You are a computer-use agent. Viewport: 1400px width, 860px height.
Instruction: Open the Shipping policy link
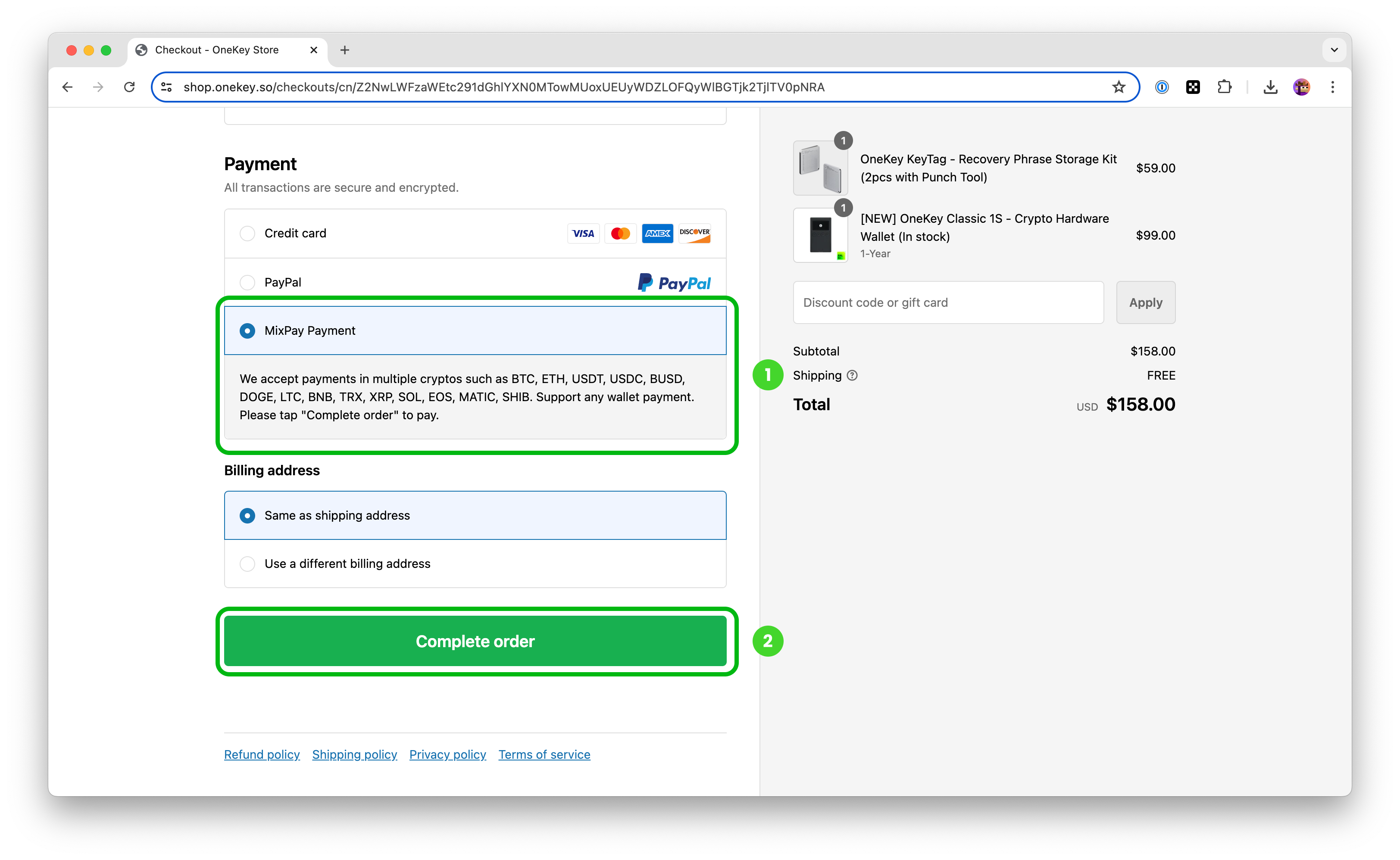(x=354, y=754)
